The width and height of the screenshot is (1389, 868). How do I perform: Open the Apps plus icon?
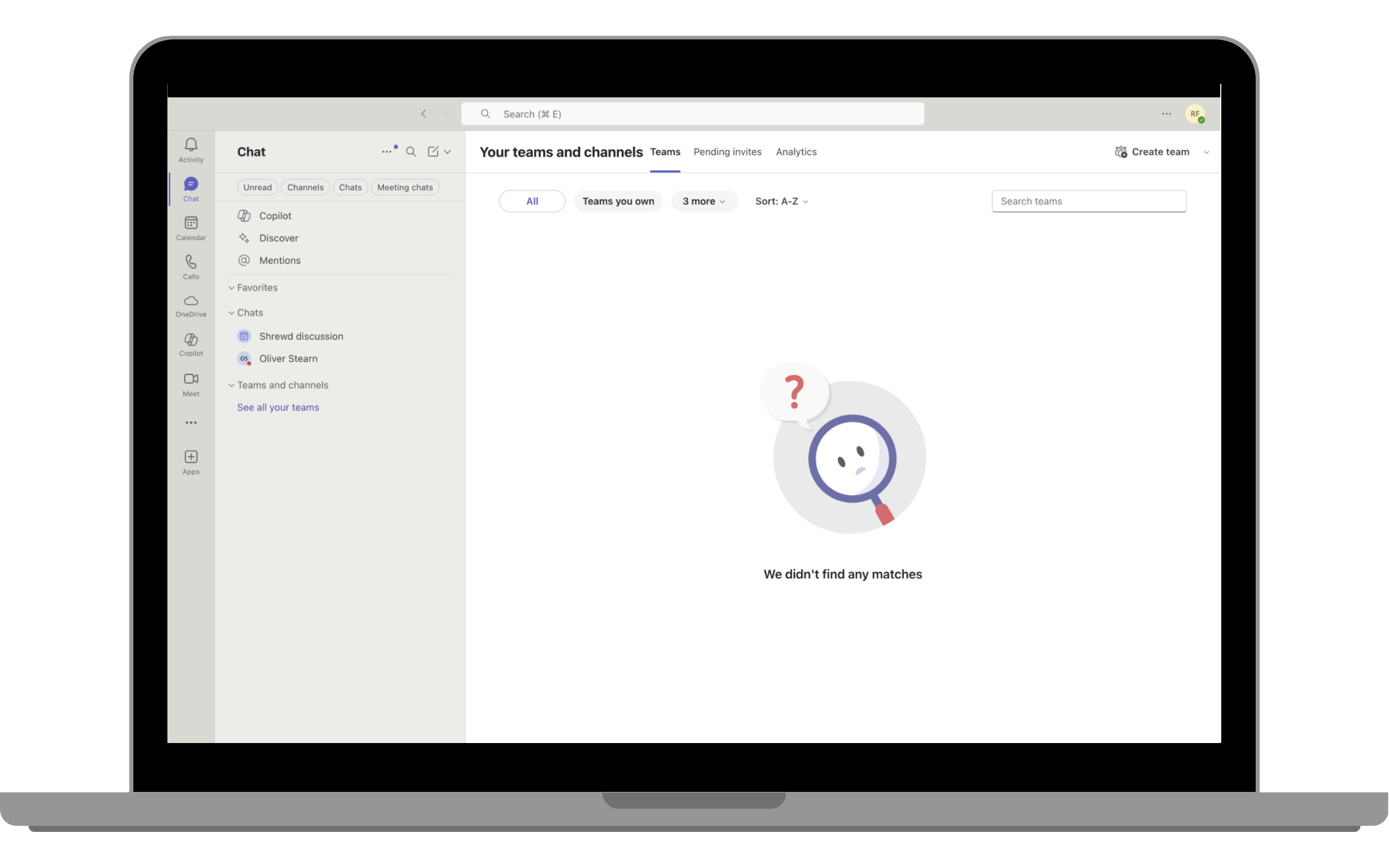191,462
